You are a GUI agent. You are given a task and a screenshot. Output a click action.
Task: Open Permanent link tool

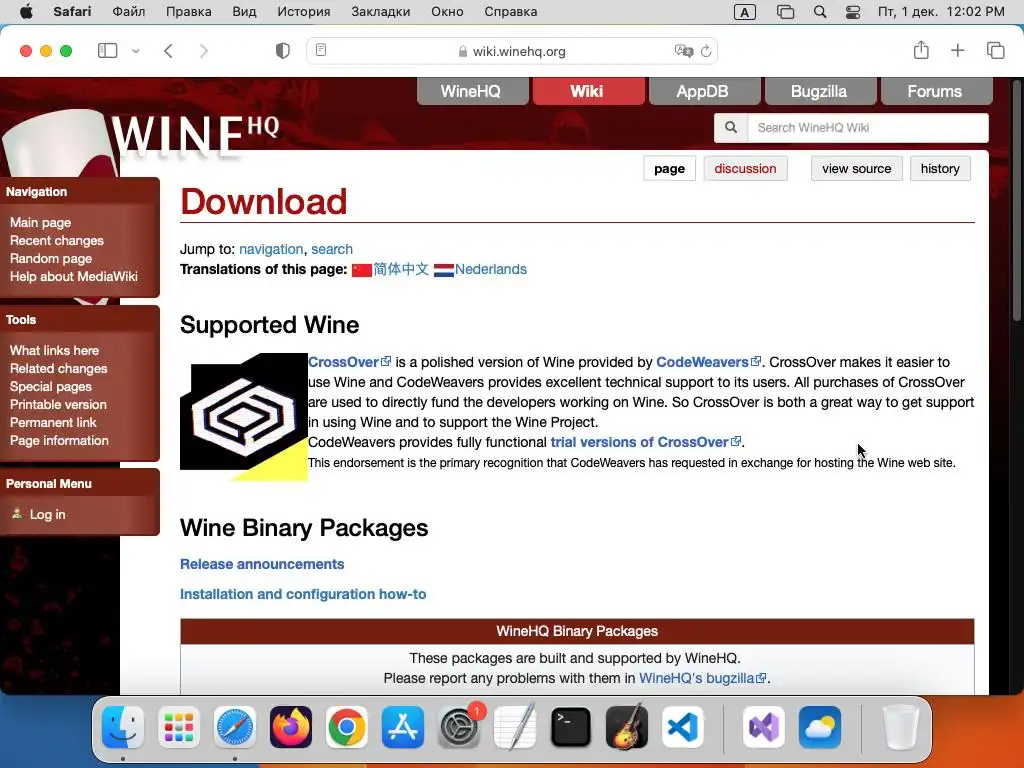[x=53, y=423]
